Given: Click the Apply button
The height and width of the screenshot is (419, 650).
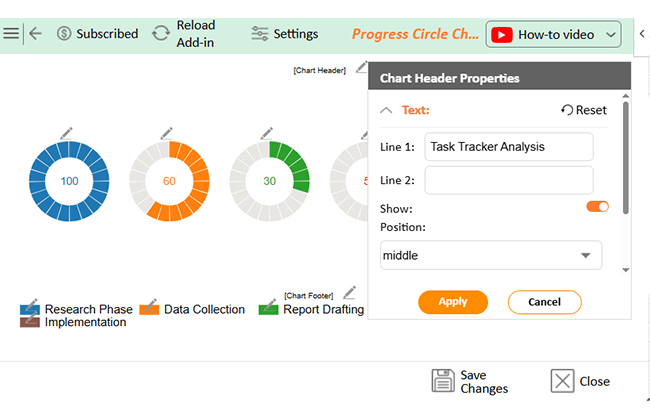Looking at the screenshot, I should tap(452, 302).
